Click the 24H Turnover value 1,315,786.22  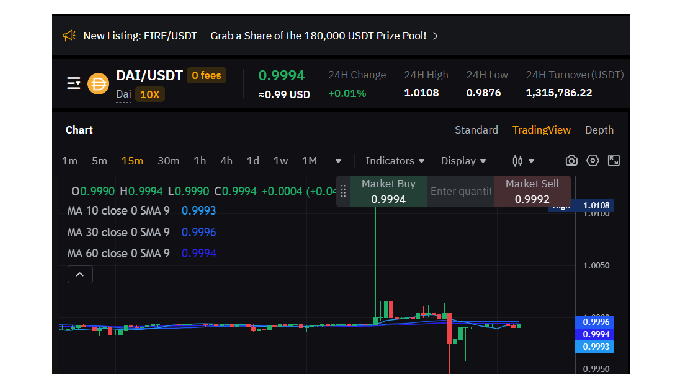tap(559, 93)
